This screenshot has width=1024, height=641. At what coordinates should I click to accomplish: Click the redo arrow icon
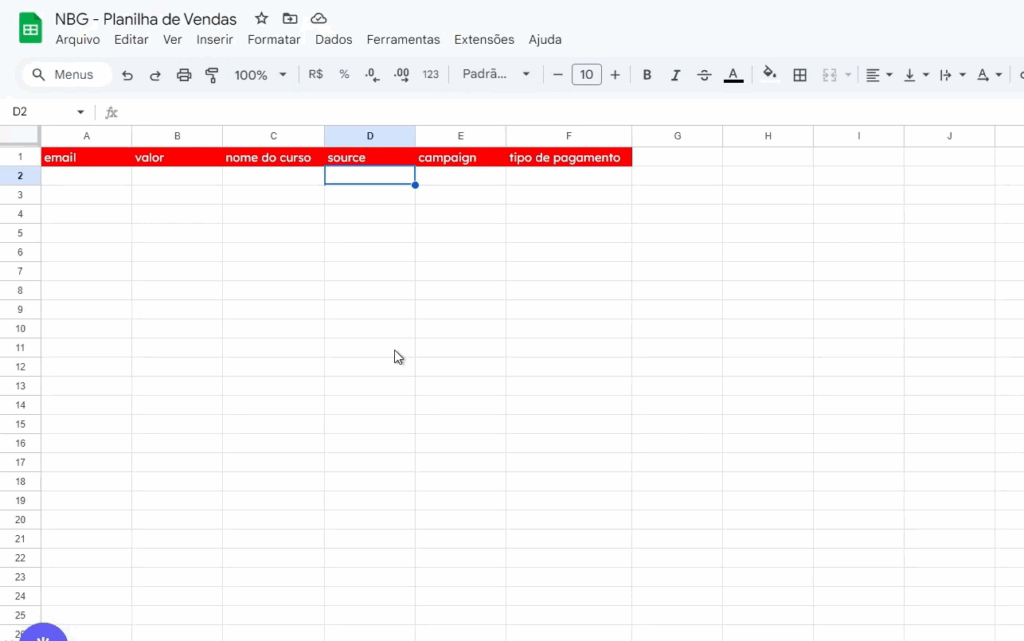coord(155,75)
